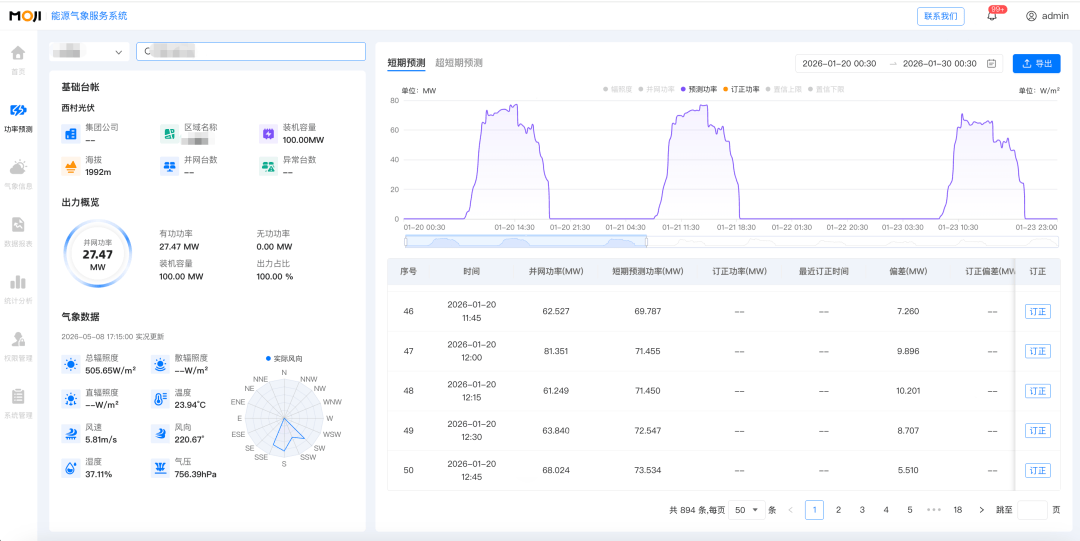
Task: Click the calendar icon in date range
Action: click(991, 63)
